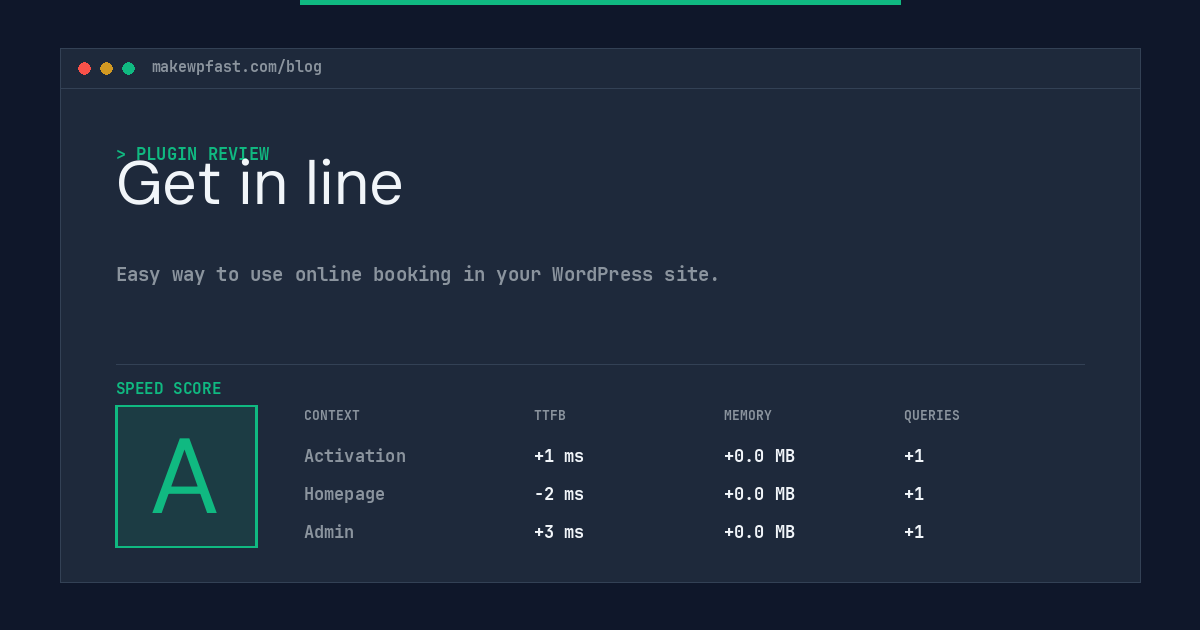Viewport: 1200px width, 630px height.
Task: Click the A grade score badge
Action: 186,476
